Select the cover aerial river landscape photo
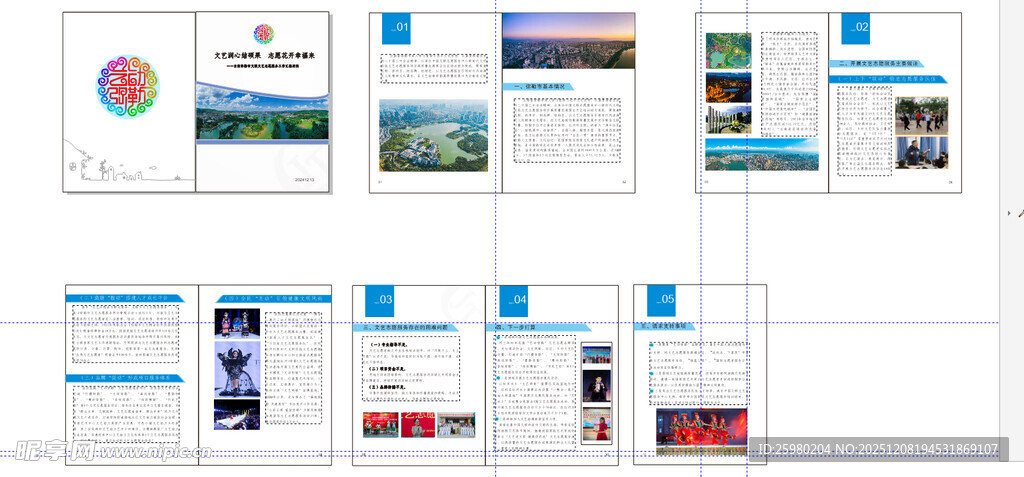 [263, 111]
